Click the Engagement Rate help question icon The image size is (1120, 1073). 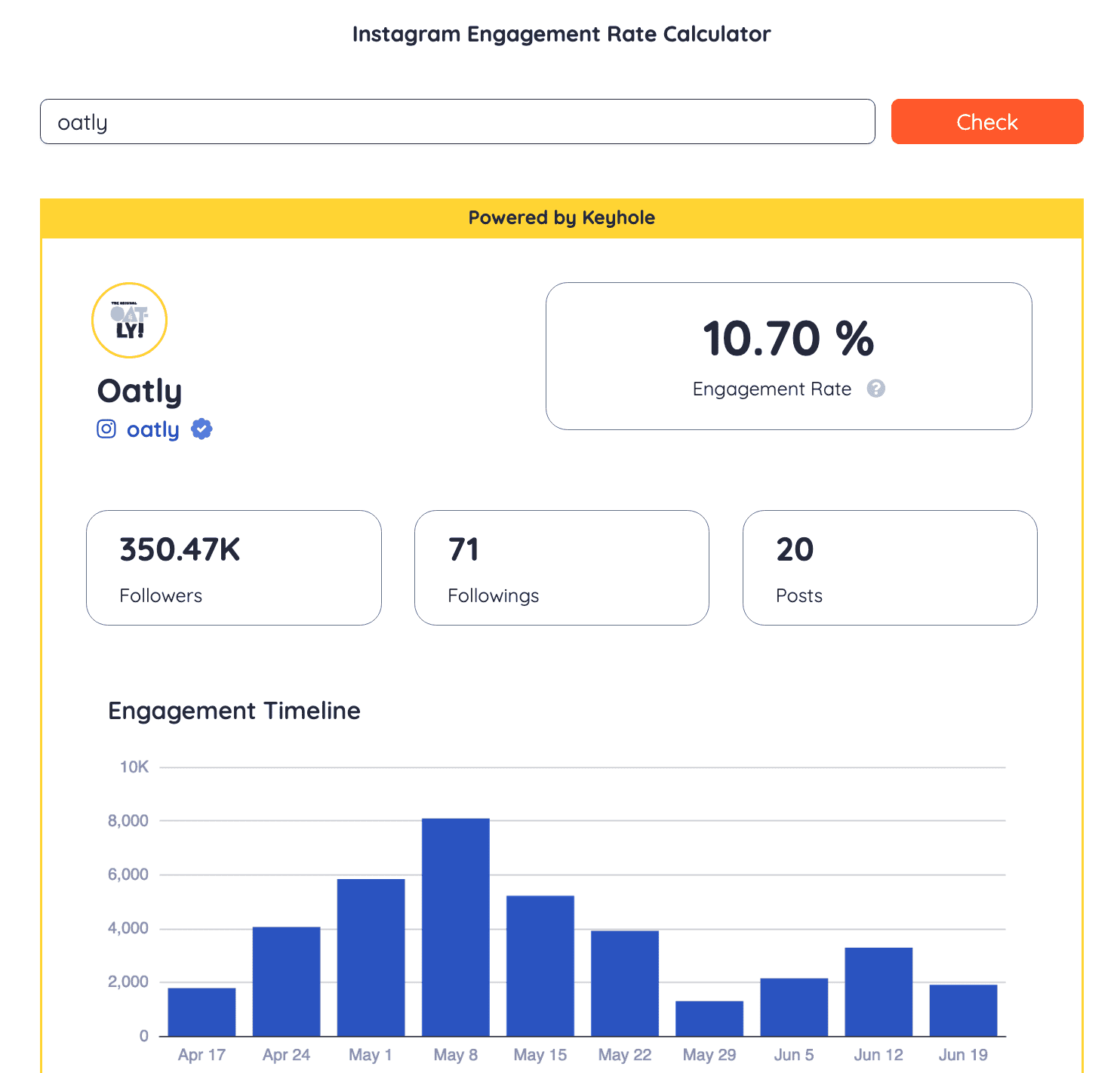tap(875, 389)
